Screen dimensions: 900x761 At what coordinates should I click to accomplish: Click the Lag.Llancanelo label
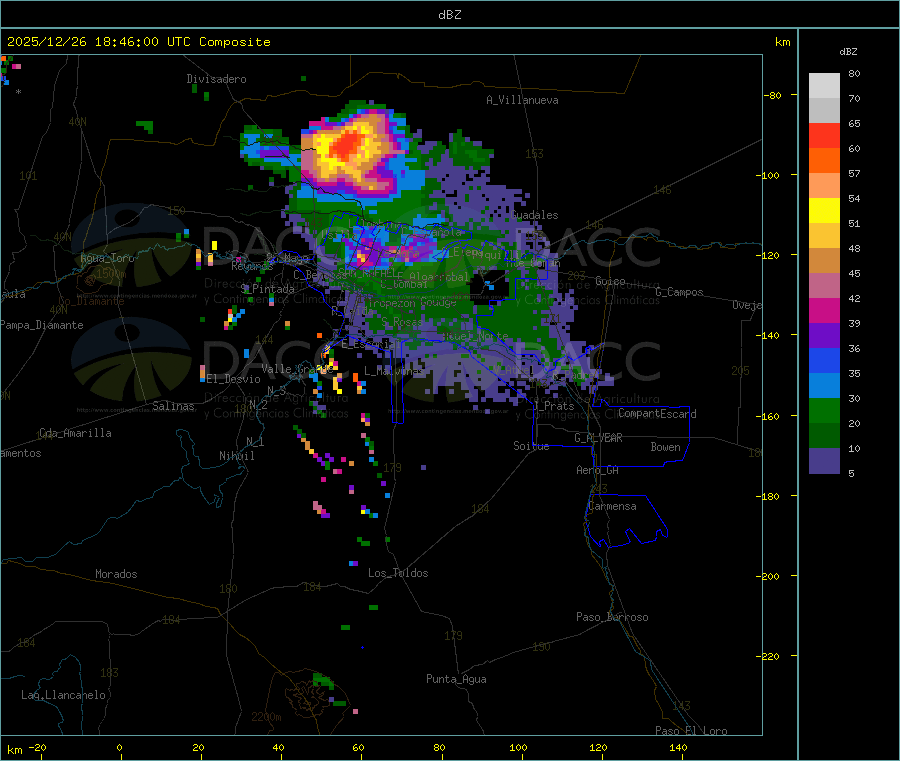(63, 695)
